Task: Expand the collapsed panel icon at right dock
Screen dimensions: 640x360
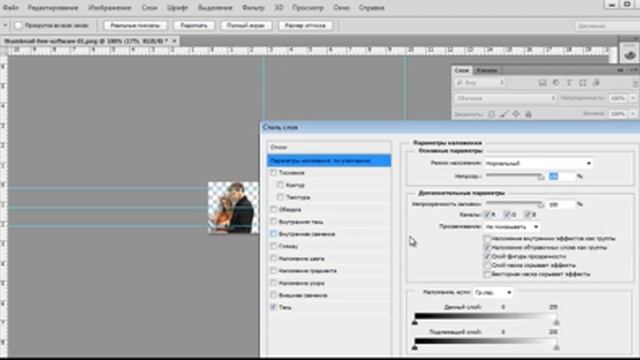Action: click(x=629, y=54)
